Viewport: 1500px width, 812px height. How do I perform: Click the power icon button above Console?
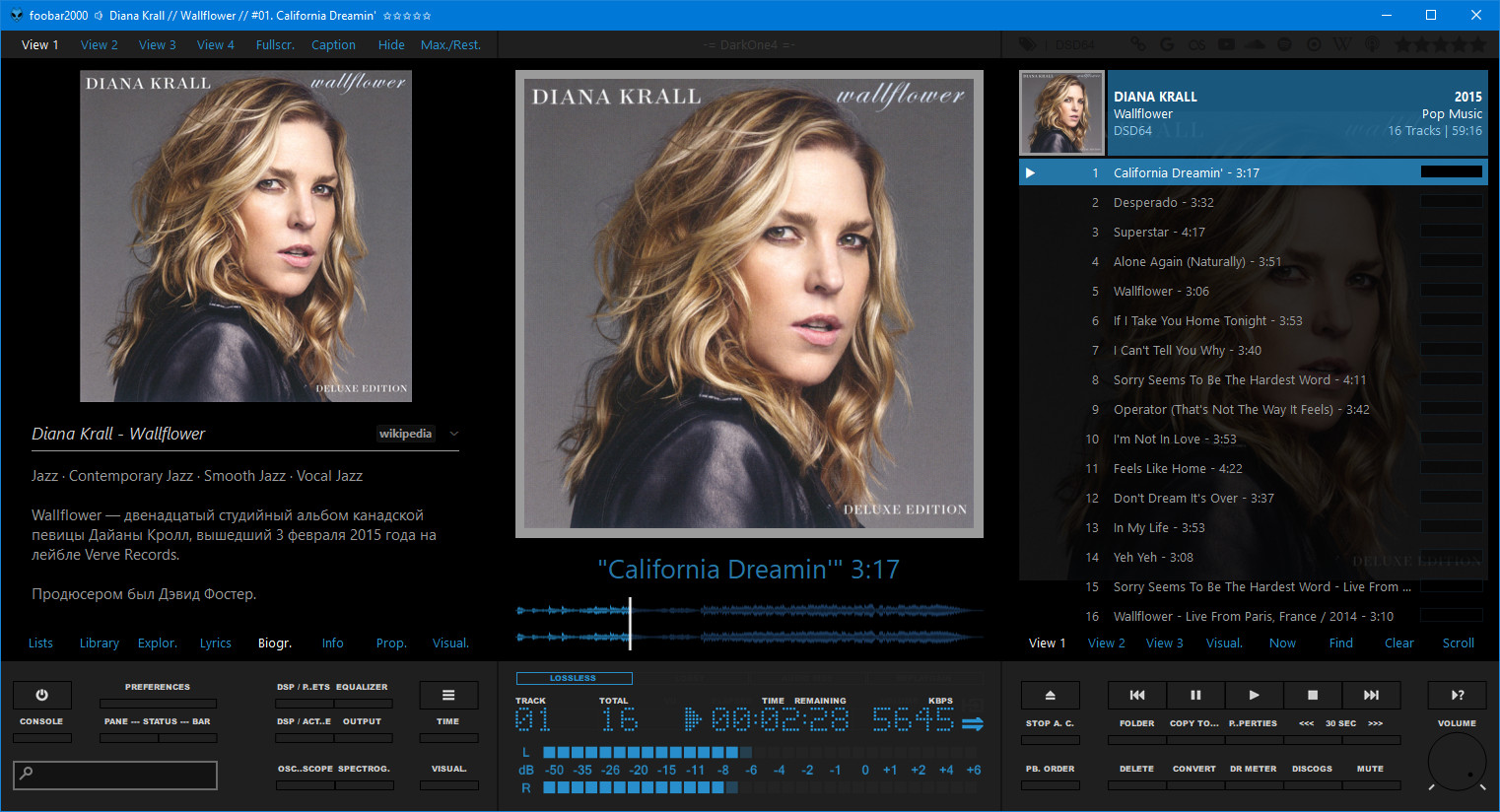pyautogui.click(x=41, y=695)
